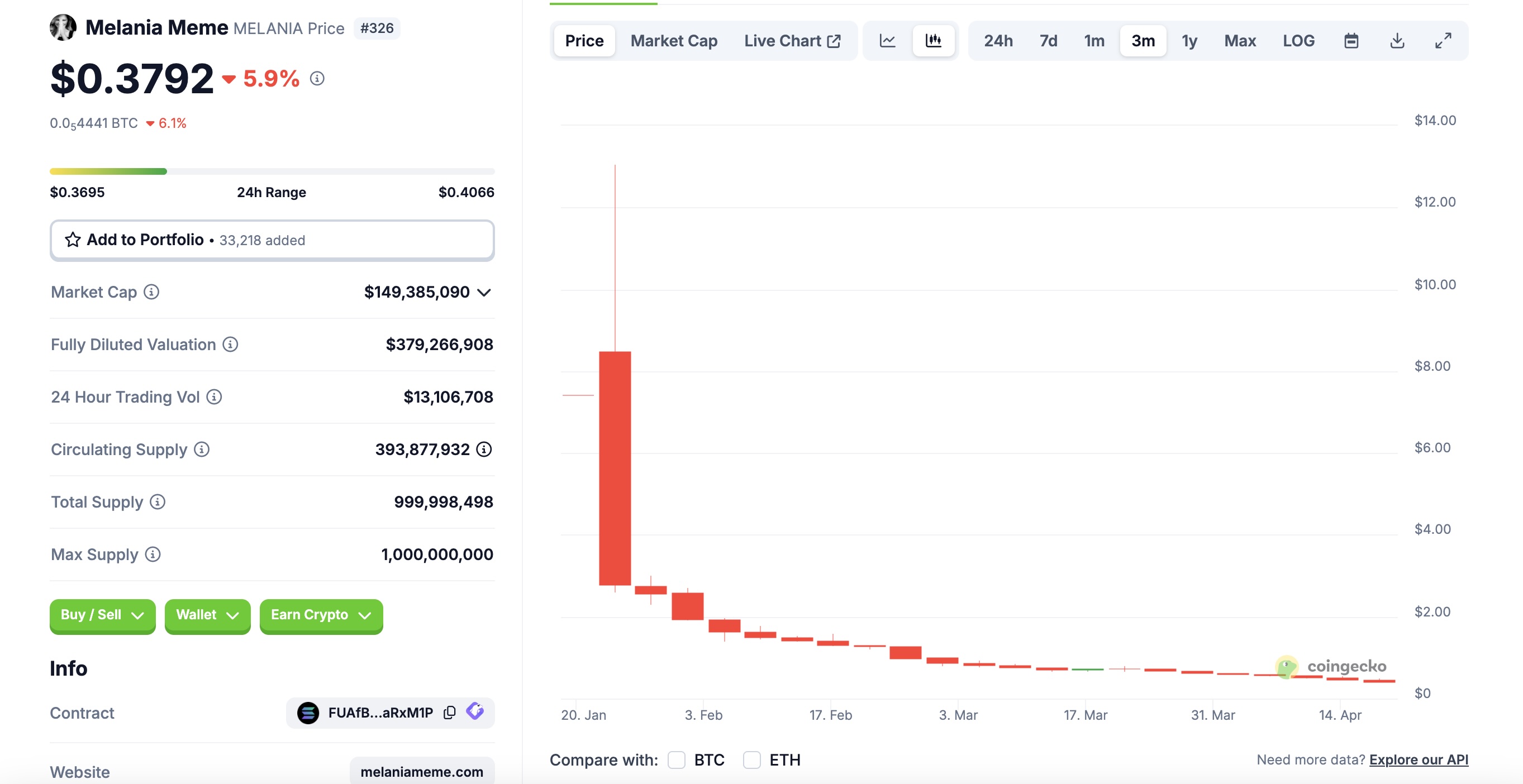Screen dimensions: 1523x784
Task: Click star icon in Add to Portfolio
Action: coord(73,240)
